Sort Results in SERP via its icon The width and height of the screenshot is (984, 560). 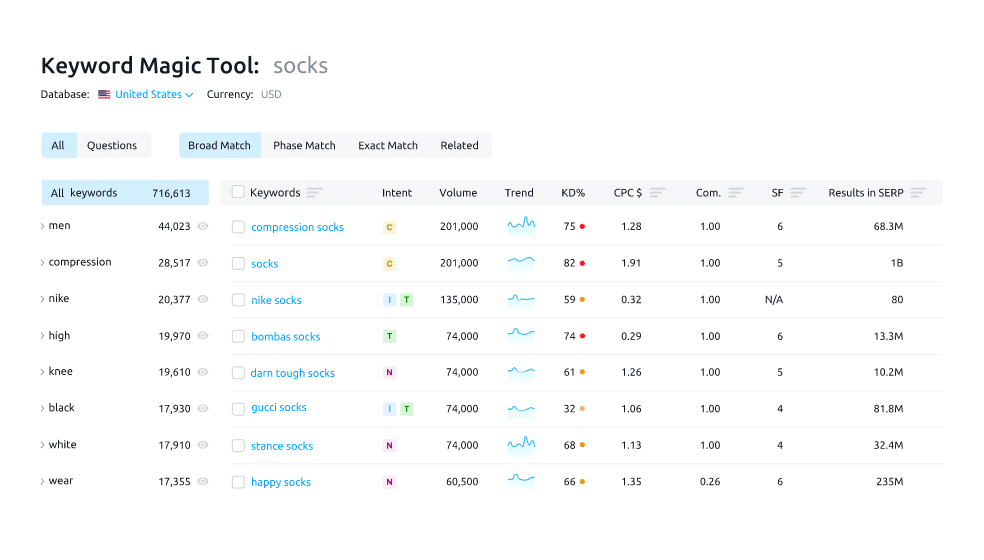[x=918, y=193]
